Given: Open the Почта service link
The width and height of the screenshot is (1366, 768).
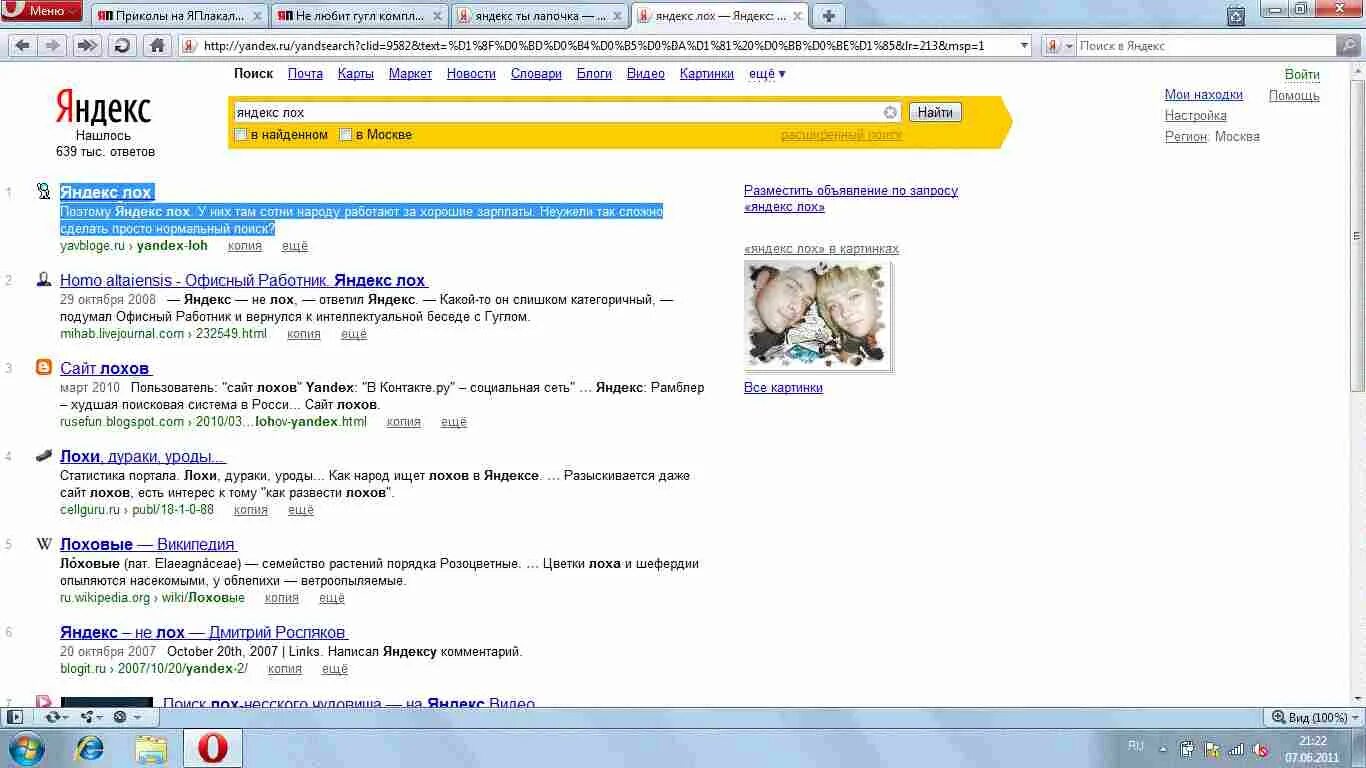Looking at the screenshot, I should pyautogui.click(x=305, y=74).
